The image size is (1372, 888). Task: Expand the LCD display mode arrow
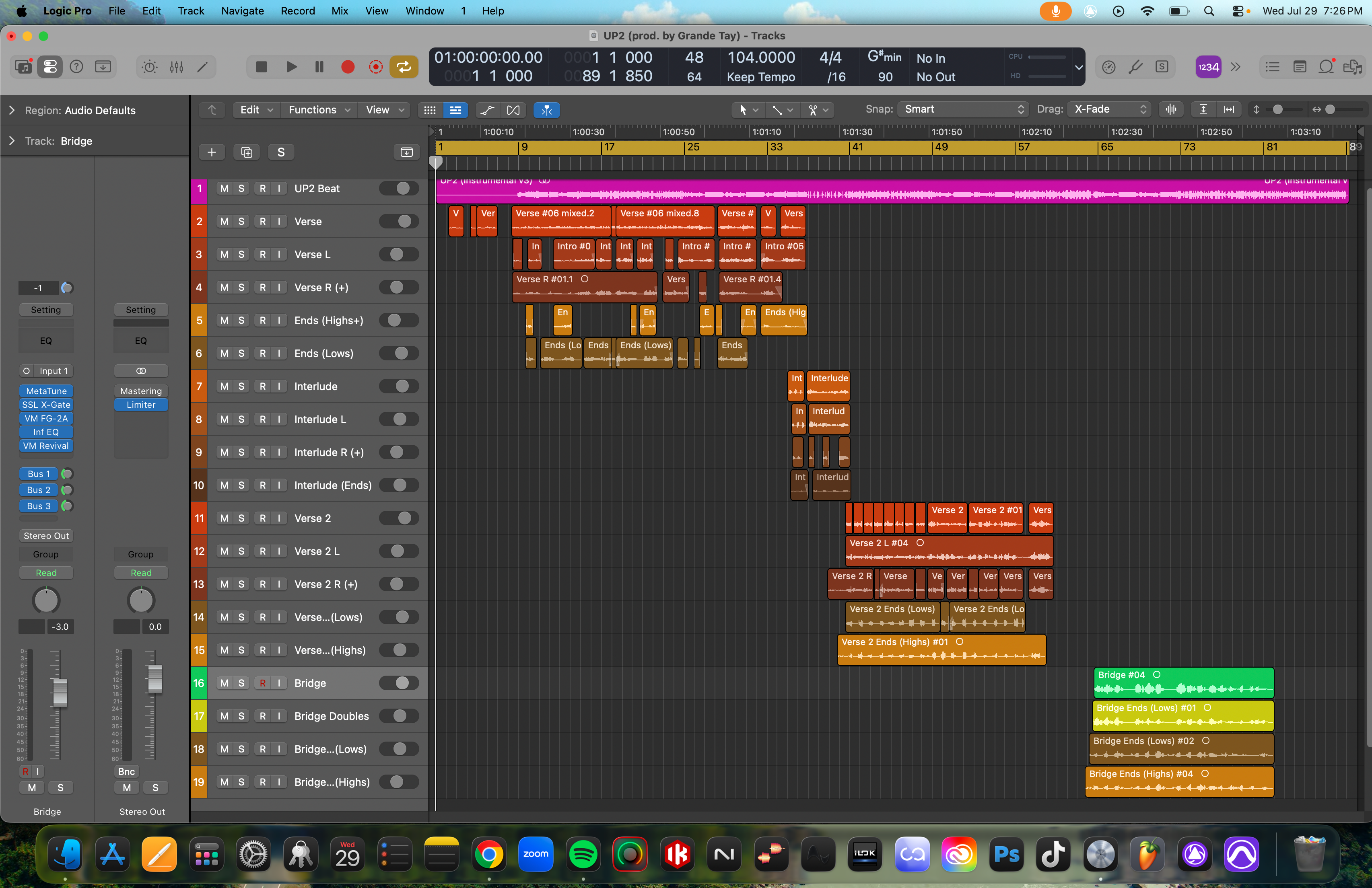point(1079,67)
